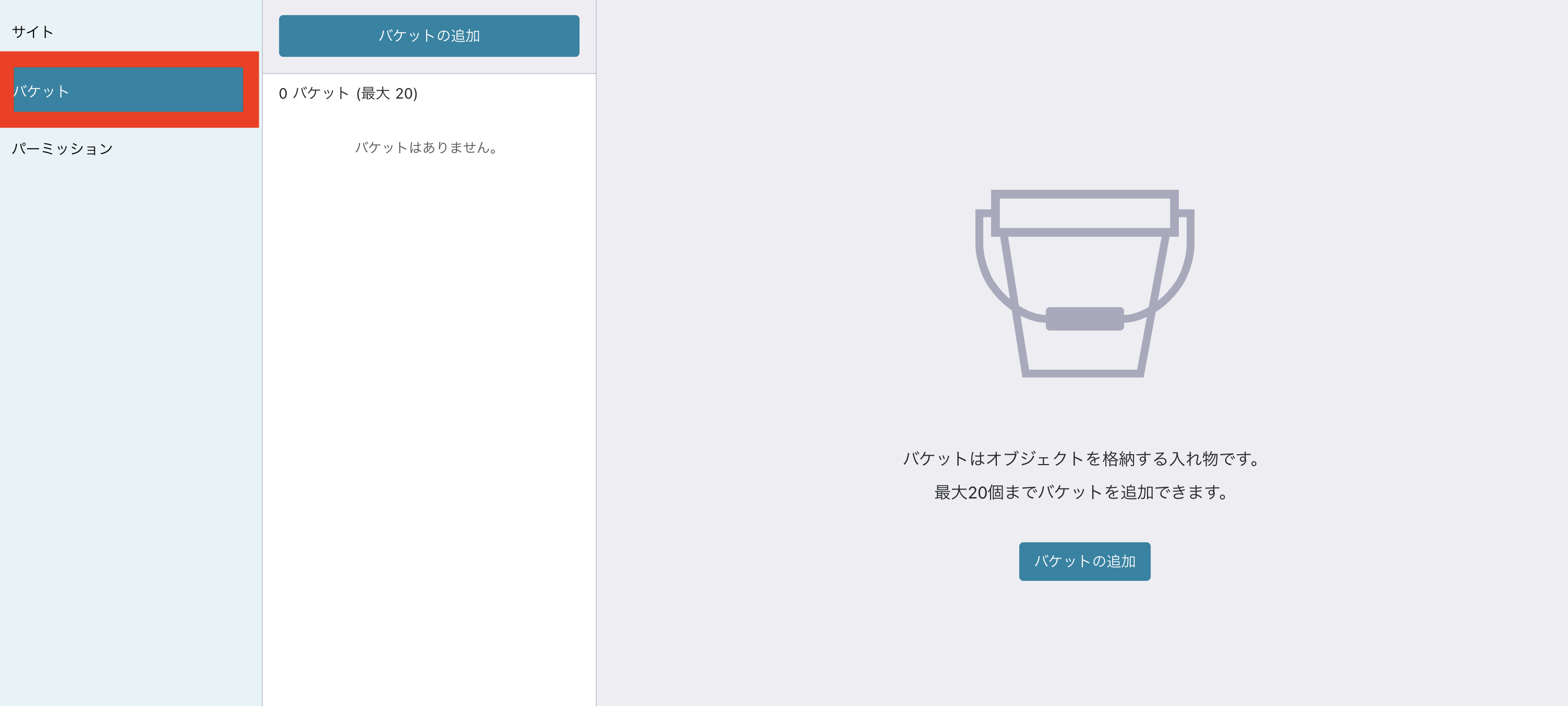Click the 0 バケット (最大 20) counter text

point(347,94)
